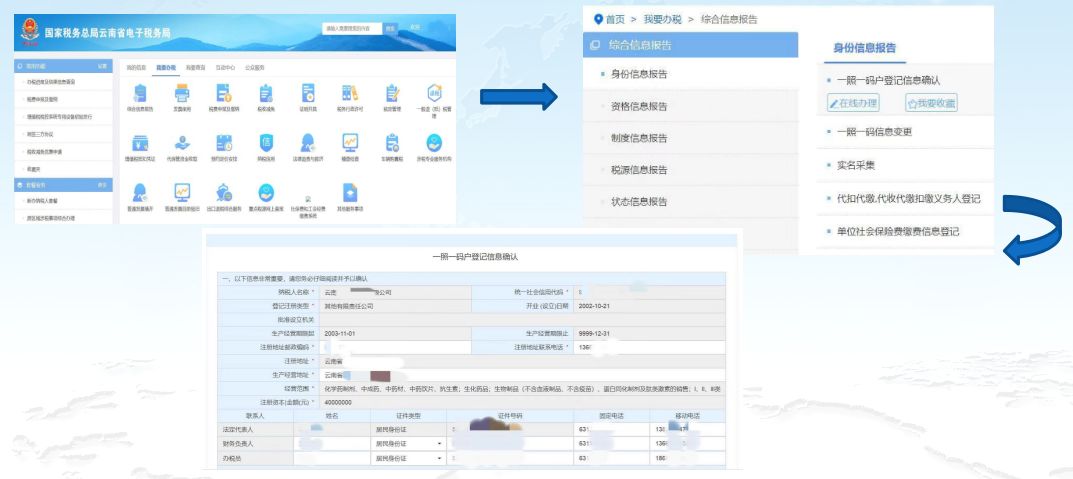The image size is (1073, 479).
Task: Click 单位社会保险费缴费信息登记 entry
Action: click(898, 231)
